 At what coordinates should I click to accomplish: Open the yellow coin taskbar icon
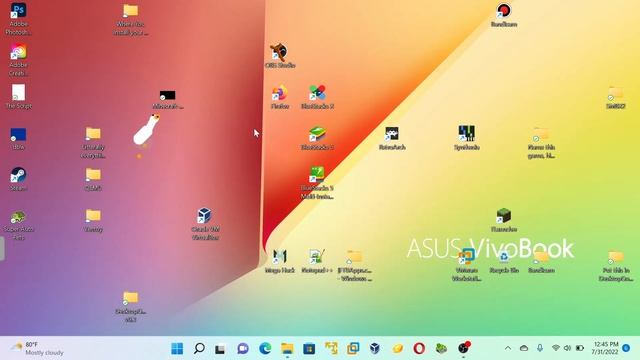(x=398, y=349)
